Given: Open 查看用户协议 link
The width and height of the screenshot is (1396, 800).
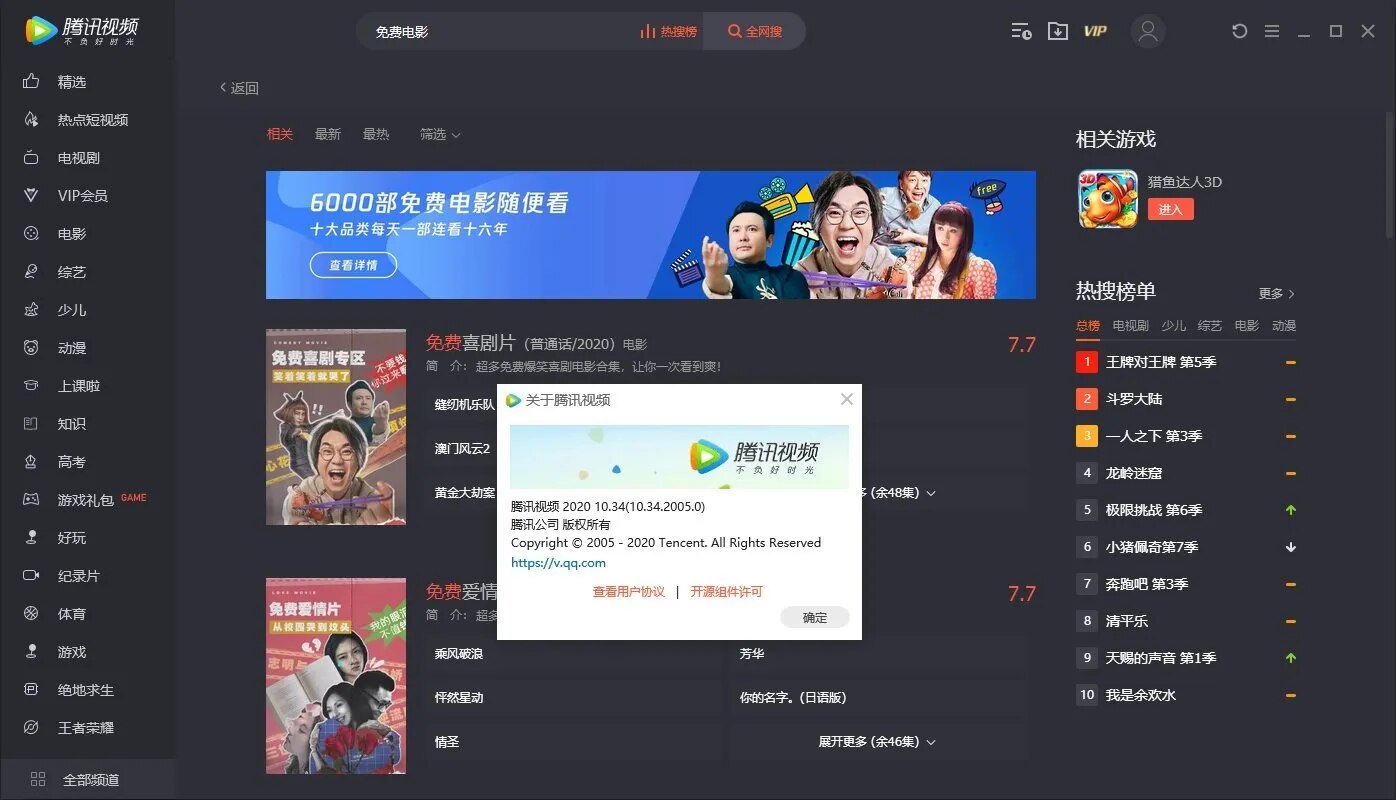Looking at the screenshot, I should click(629, 591).
